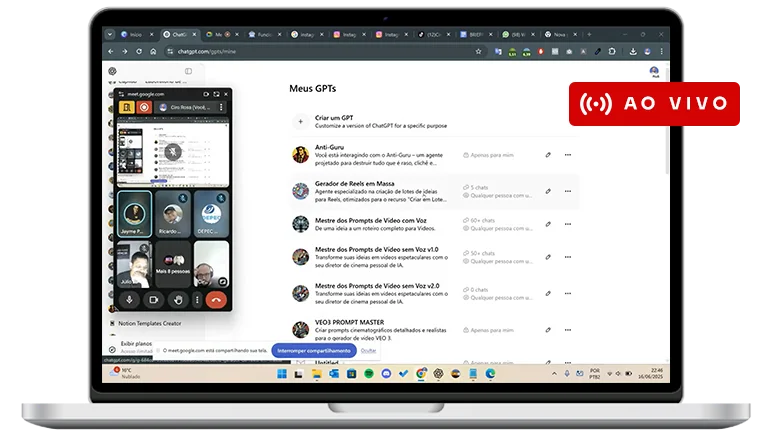Open weather widget showing Nublado
The width and height of the screenshot is (767, 433).
coord(125,373)
